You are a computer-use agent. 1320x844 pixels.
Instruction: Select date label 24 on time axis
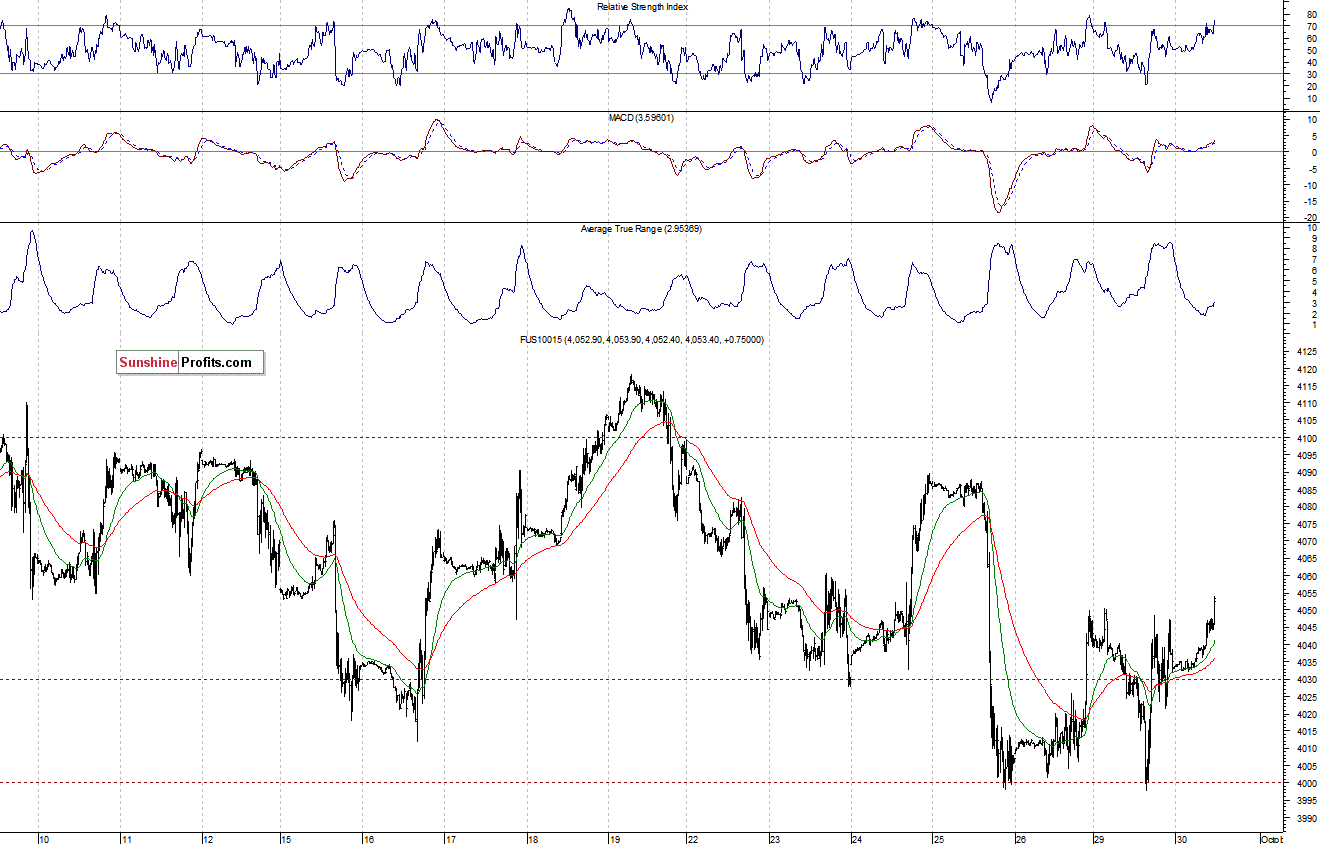(857, 838)
